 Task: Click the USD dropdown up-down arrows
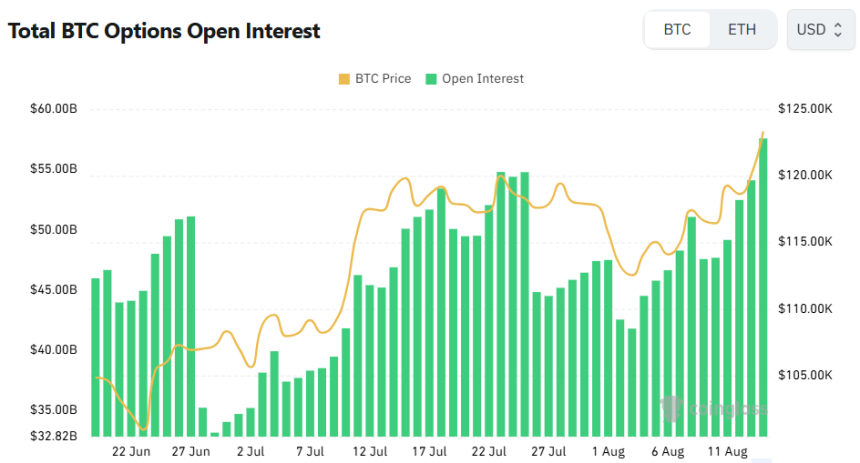point(838,30)
